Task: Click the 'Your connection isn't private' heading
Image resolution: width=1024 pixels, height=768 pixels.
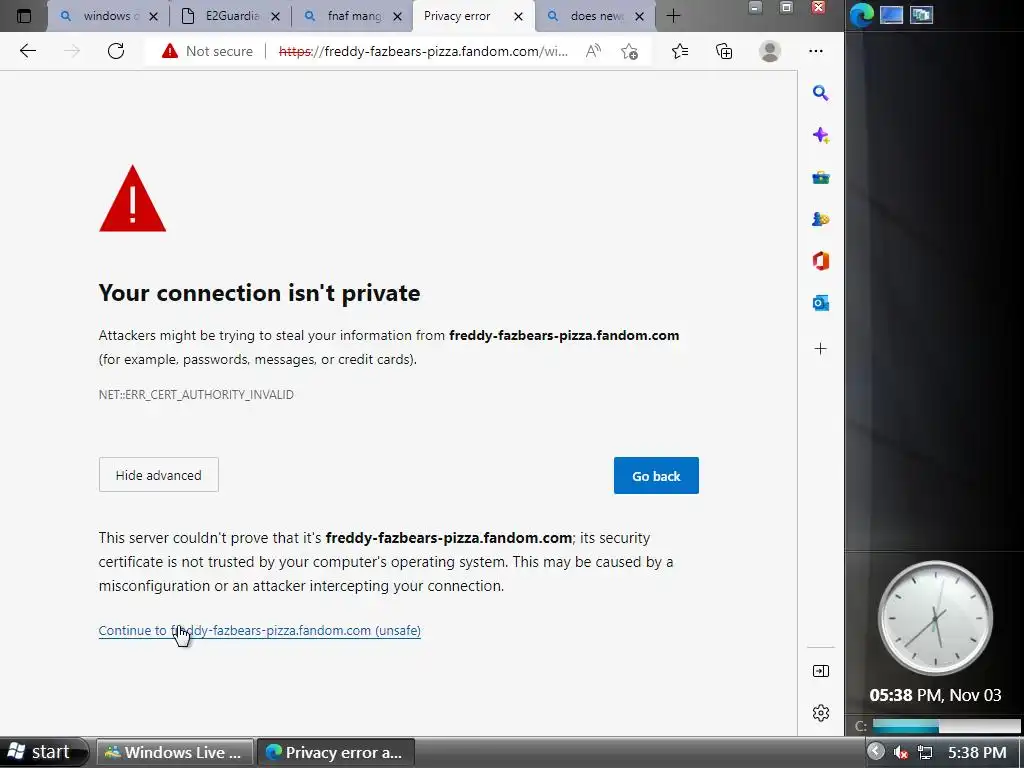Action: tap(259, 293)
